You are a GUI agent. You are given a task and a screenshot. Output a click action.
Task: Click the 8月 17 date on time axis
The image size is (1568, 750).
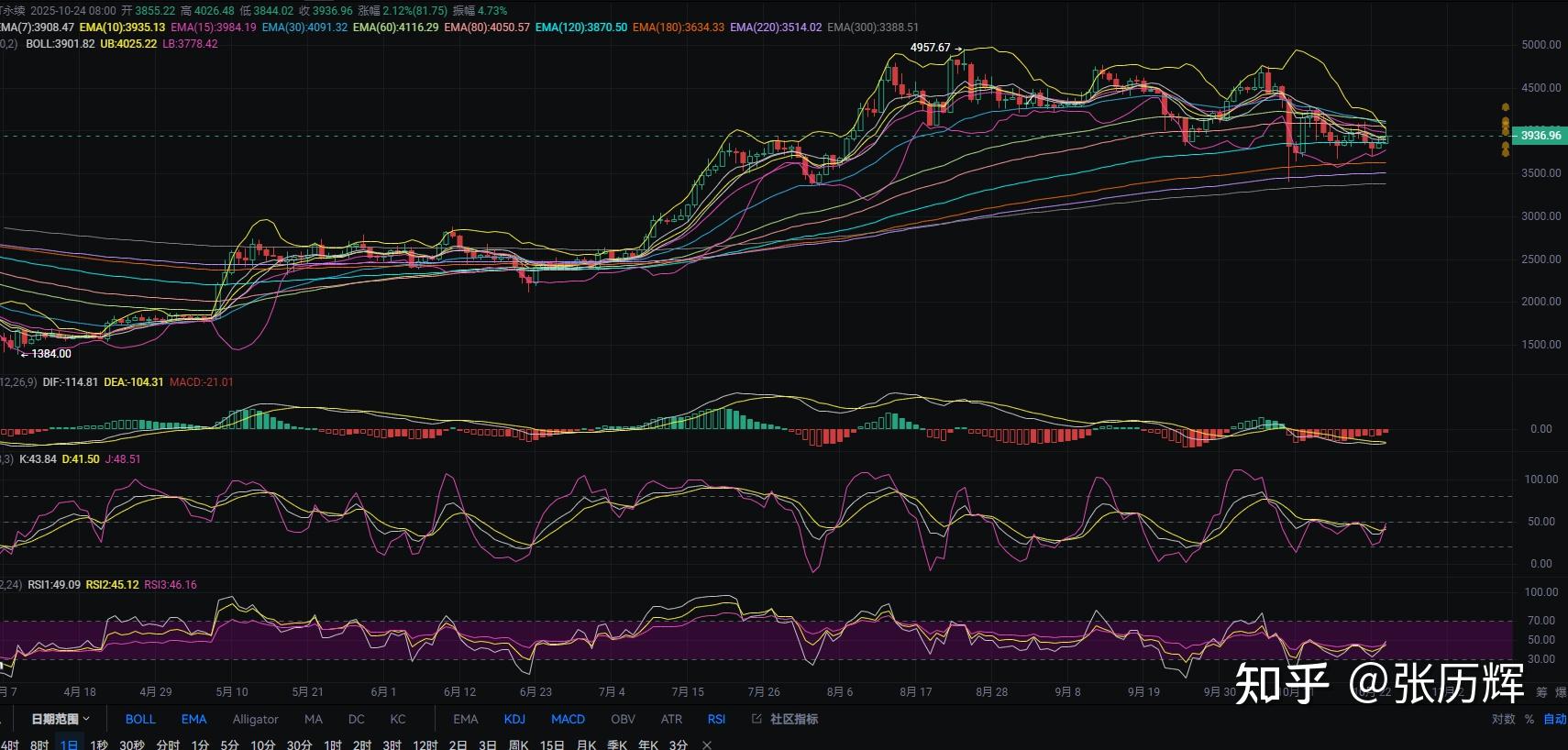915,692
